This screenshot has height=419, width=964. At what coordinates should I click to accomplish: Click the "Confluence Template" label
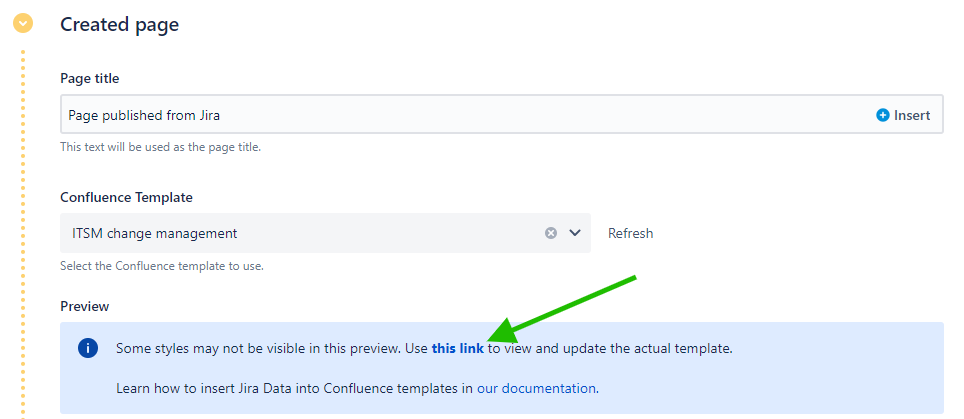coord(126,197)
